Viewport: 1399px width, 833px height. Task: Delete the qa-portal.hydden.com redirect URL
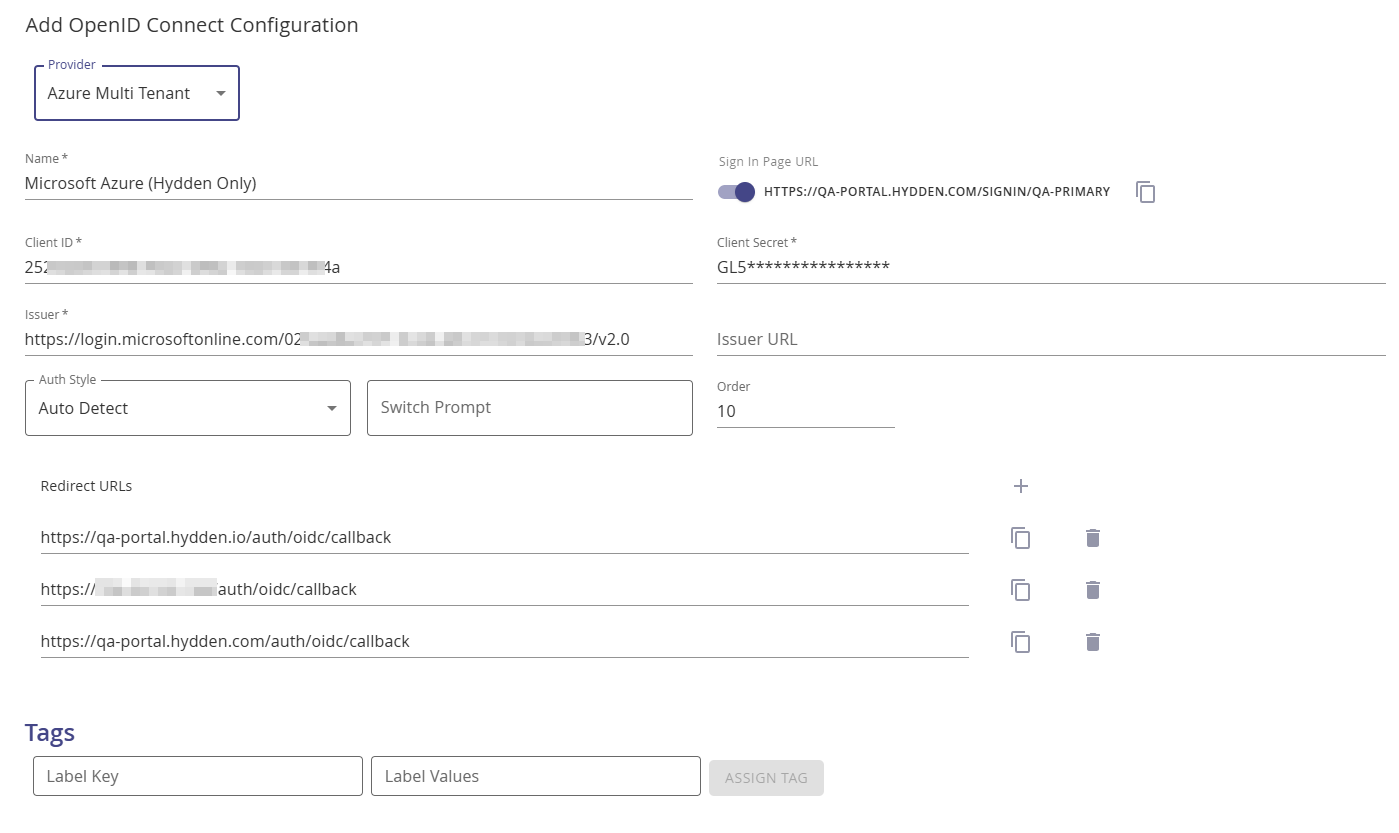(1092, 641)
